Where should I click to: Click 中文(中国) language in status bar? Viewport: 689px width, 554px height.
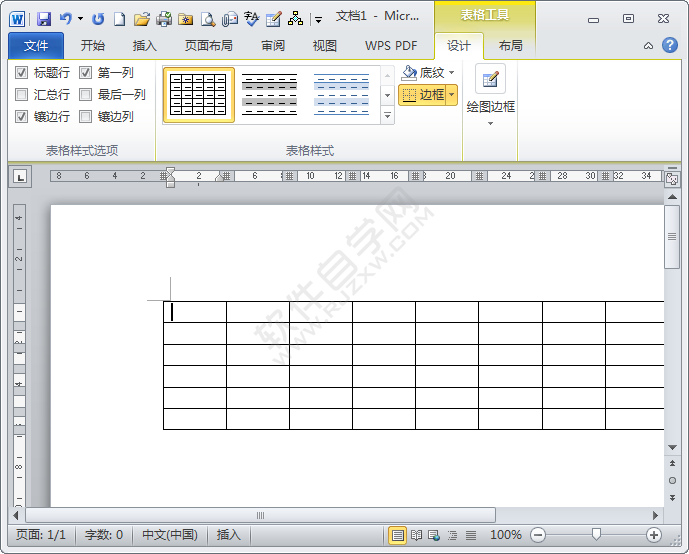tap(169, 535)
